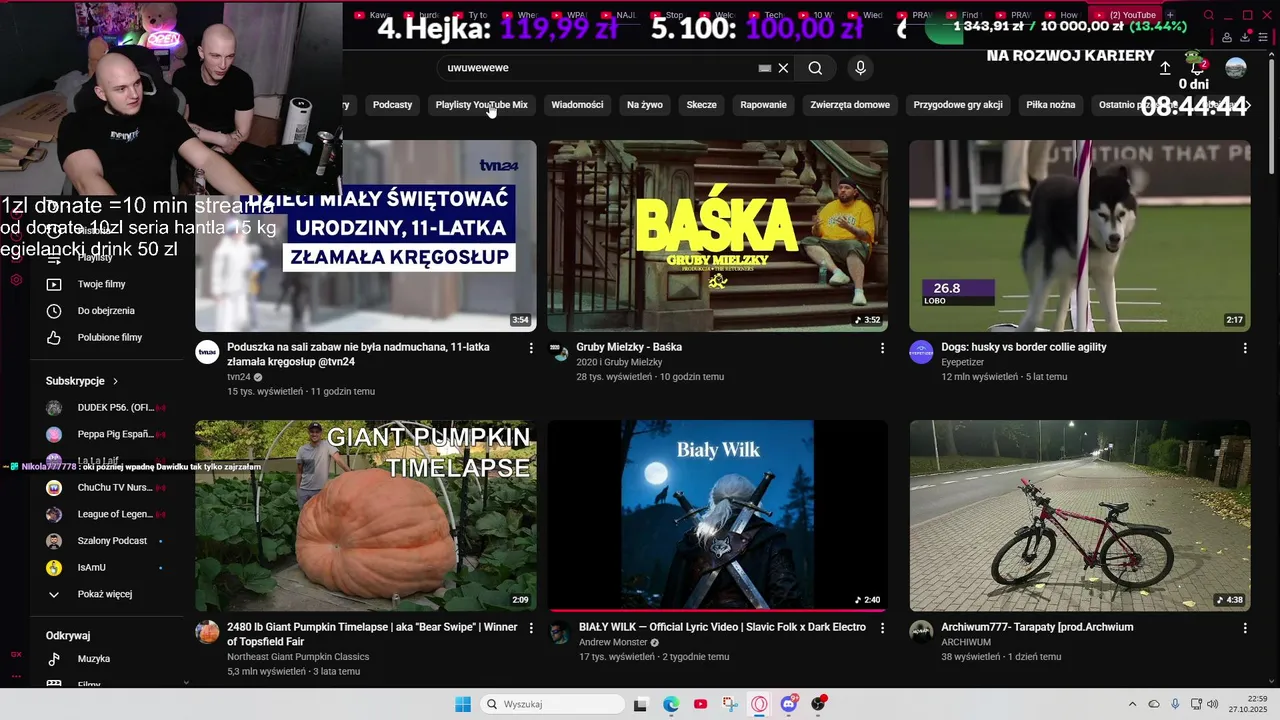Click Archiwum777- Tarapaty video title
The image size is (1280, 720).
[x=1037, y=627]
